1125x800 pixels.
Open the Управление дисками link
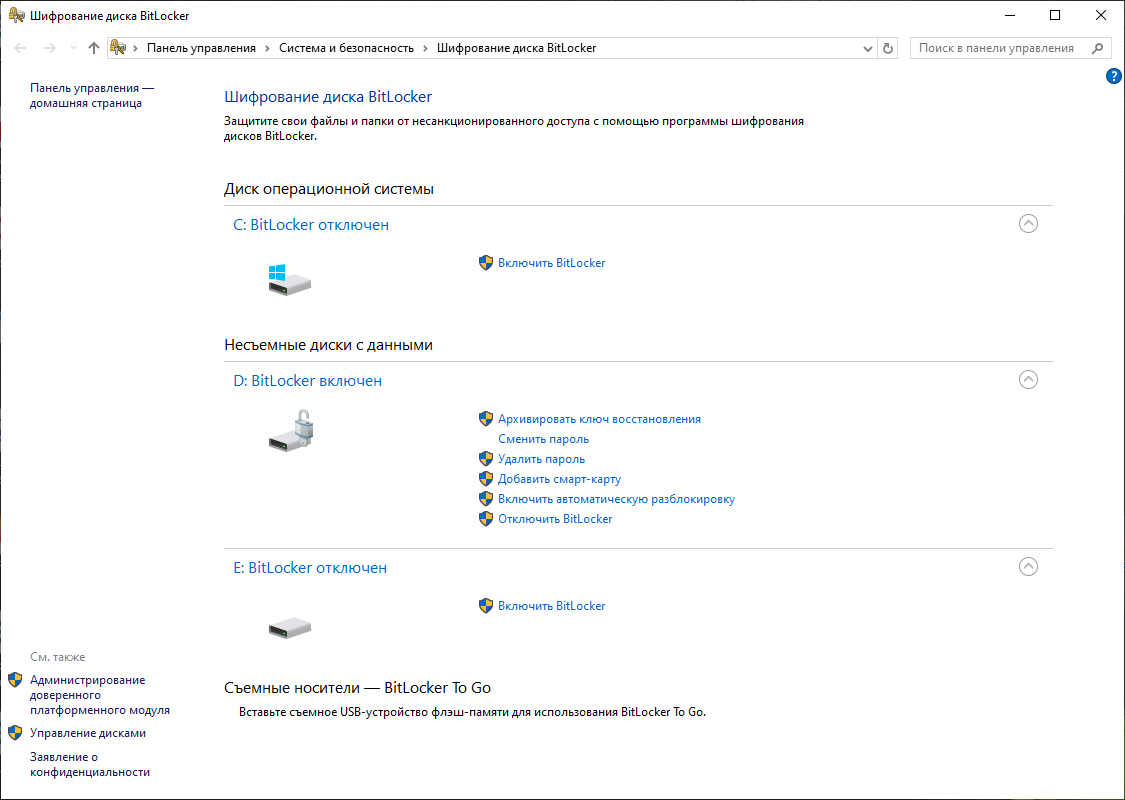click(x=88, y=733)
